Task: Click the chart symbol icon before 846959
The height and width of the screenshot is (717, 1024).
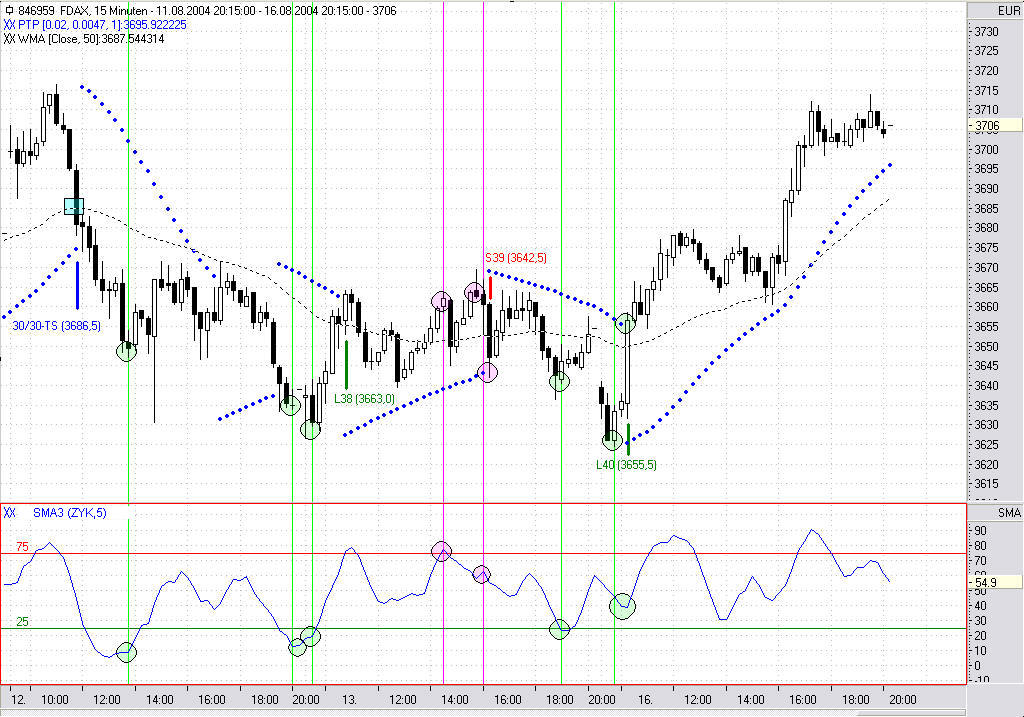Action: click(9, 10)
